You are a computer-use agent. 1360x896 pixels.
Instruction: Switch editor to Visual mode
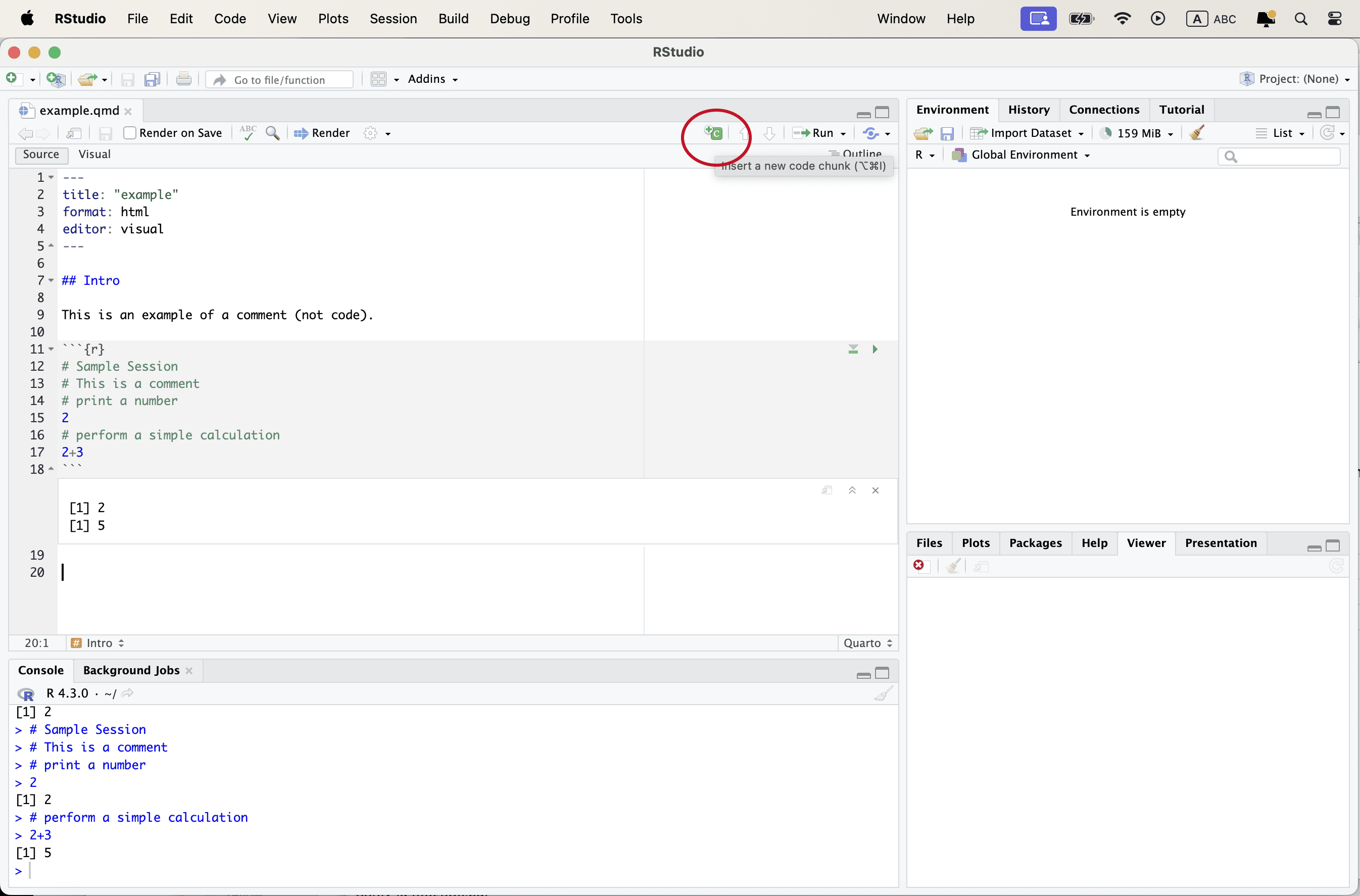coord(94,154)
